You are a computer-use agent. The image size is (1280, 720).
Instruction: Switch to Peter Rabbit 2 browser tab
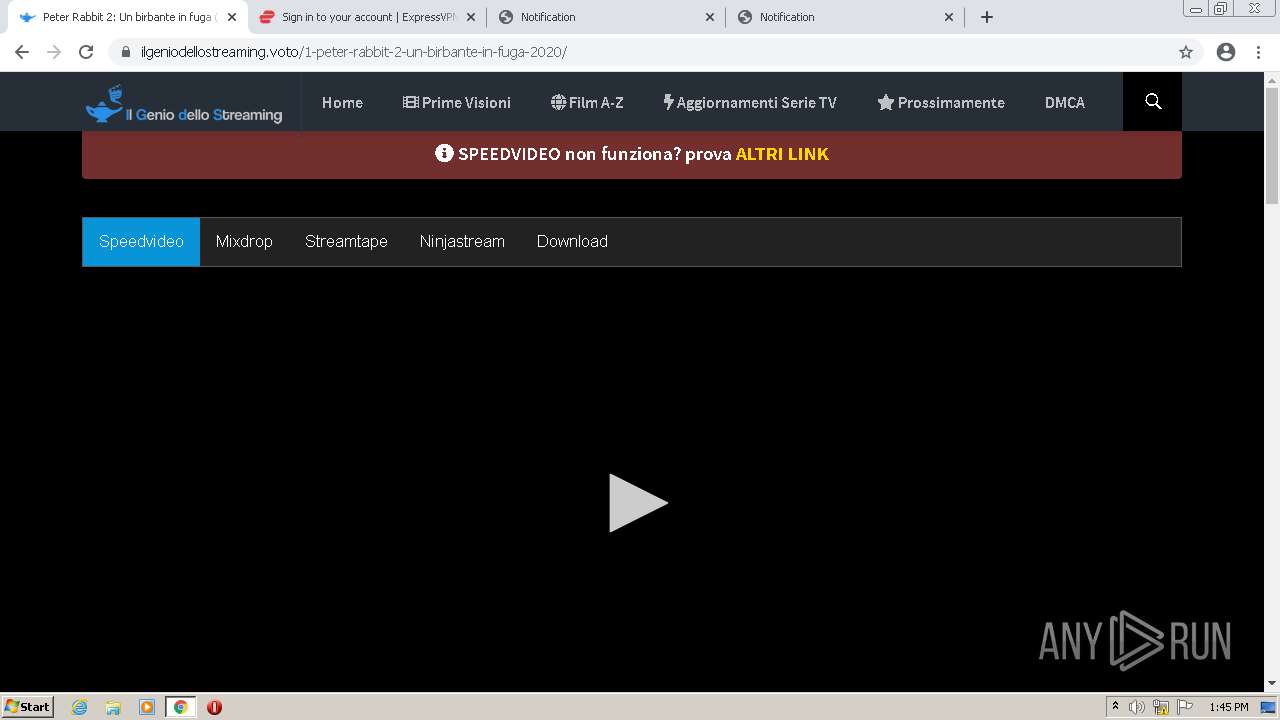(128, 17)
